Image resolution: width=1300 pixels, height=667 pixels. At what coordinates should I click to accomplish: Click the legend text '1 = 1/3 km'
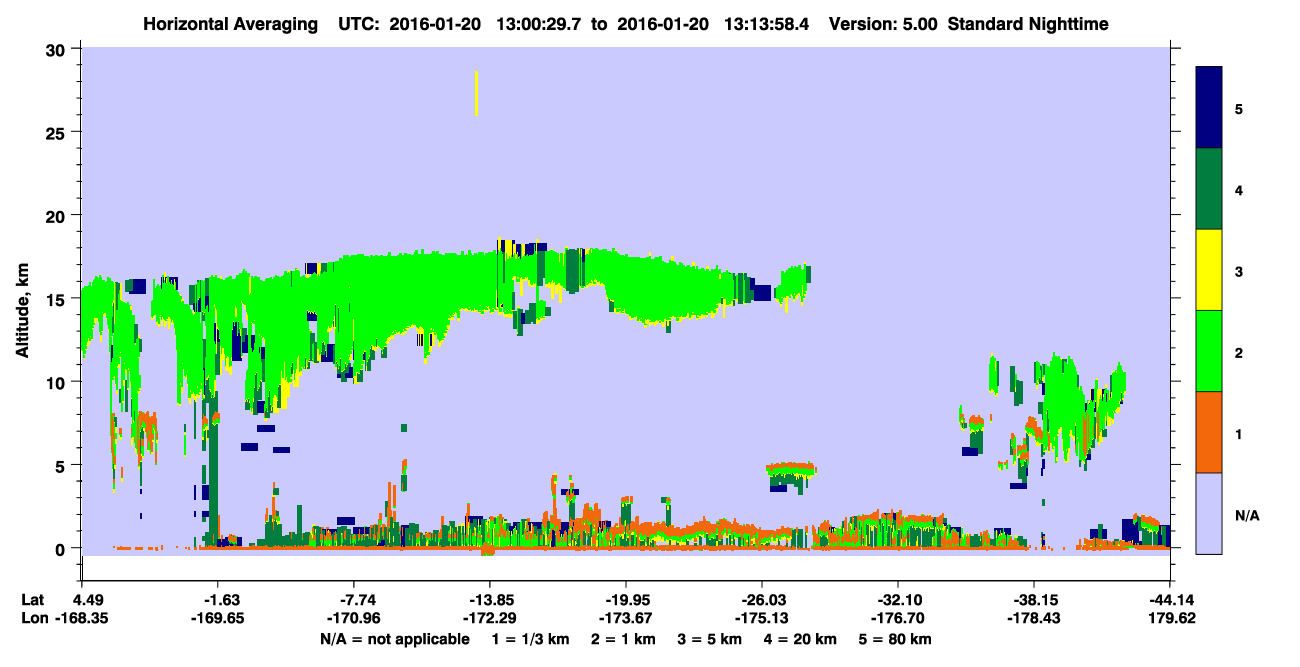tap(529, 639)
